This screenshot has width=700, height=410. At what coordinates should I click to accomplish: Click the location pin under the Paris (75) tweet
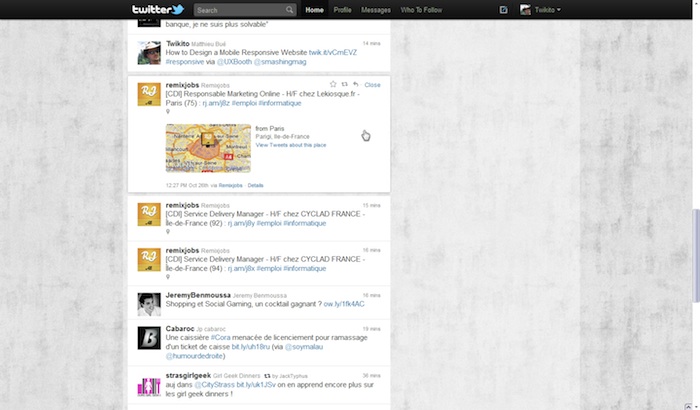pyautogui.click(x=168, y=112)
